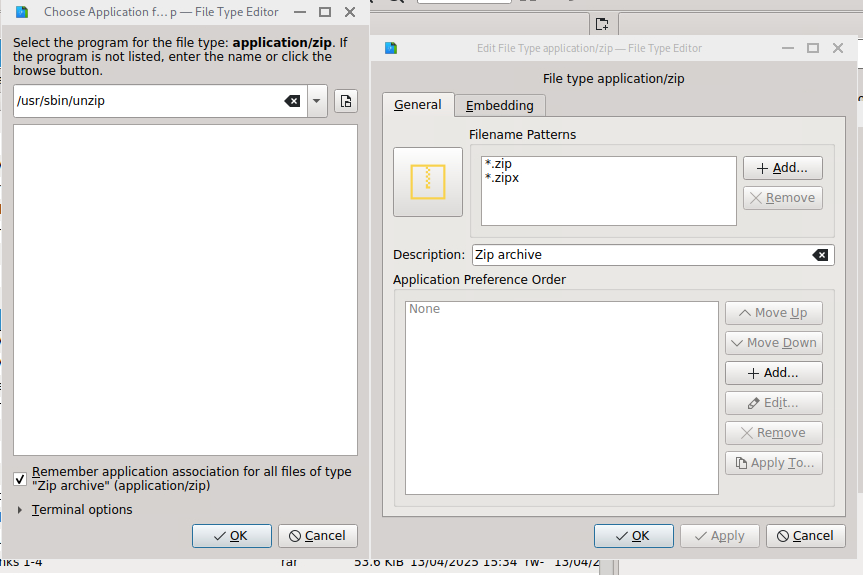
Task: Remove the selected filename pattern
Action: click(x=783, y=198)
